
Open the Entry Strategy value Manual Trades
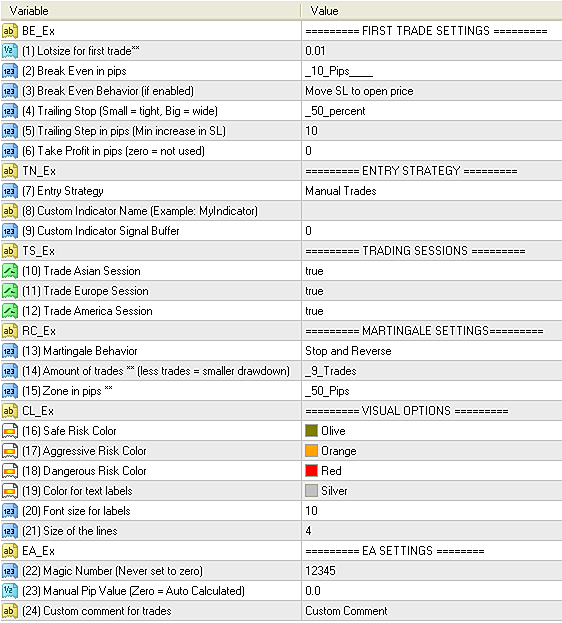[x=432, y=191]
